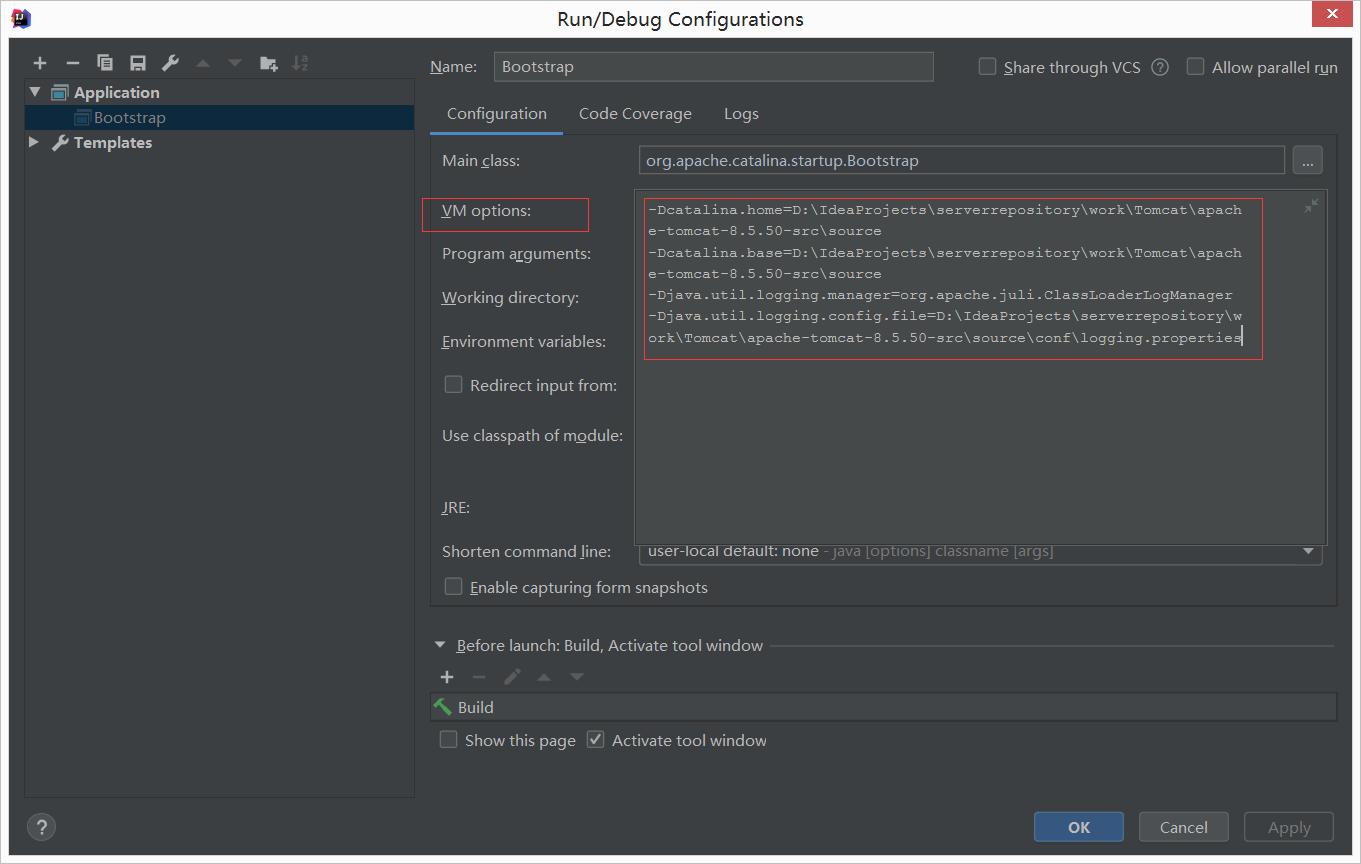Click IntelliJ icon in title bar
This screenshot has height=864, width=1361.
pos(20,17)
